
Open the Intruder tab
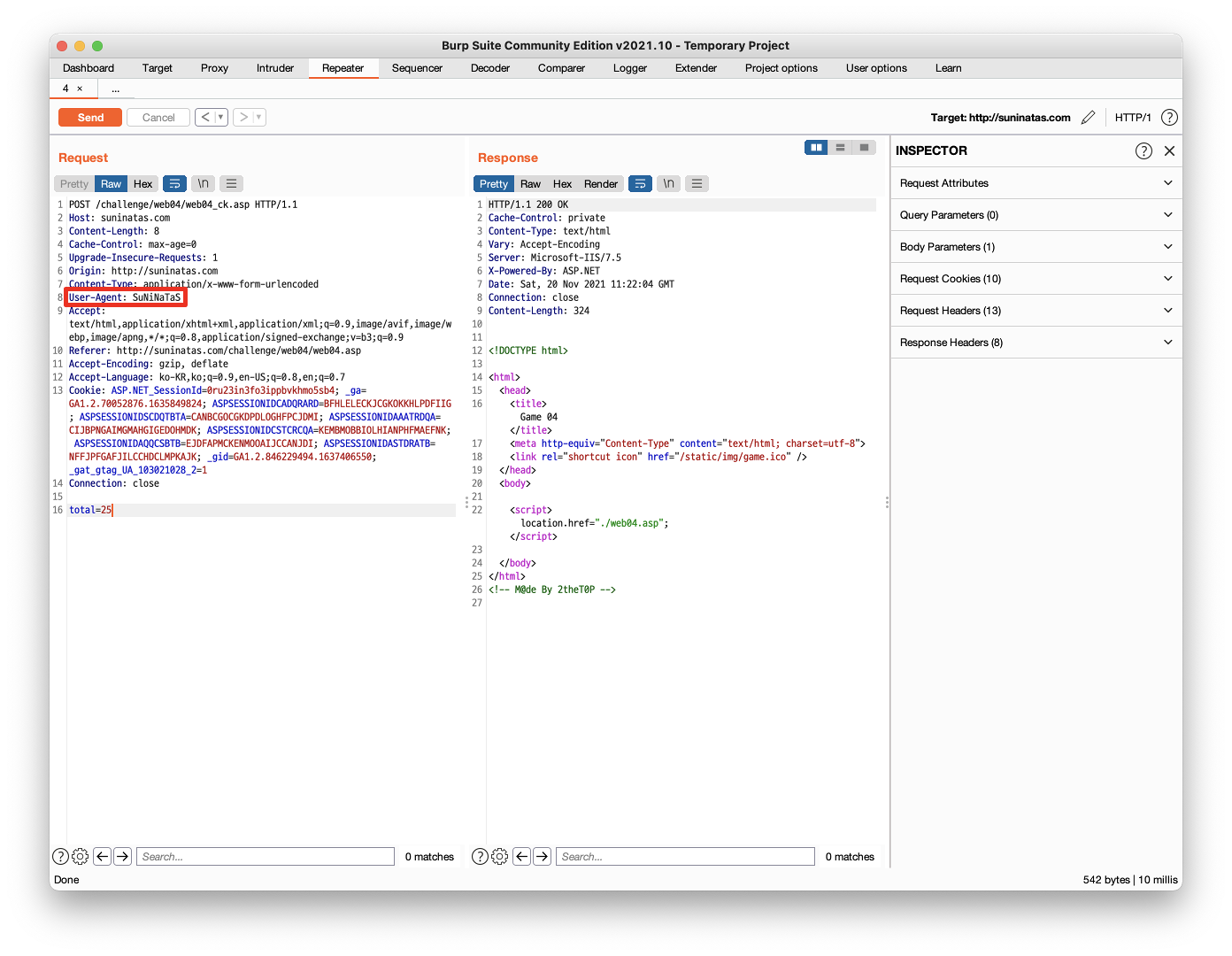click(275, 68)
